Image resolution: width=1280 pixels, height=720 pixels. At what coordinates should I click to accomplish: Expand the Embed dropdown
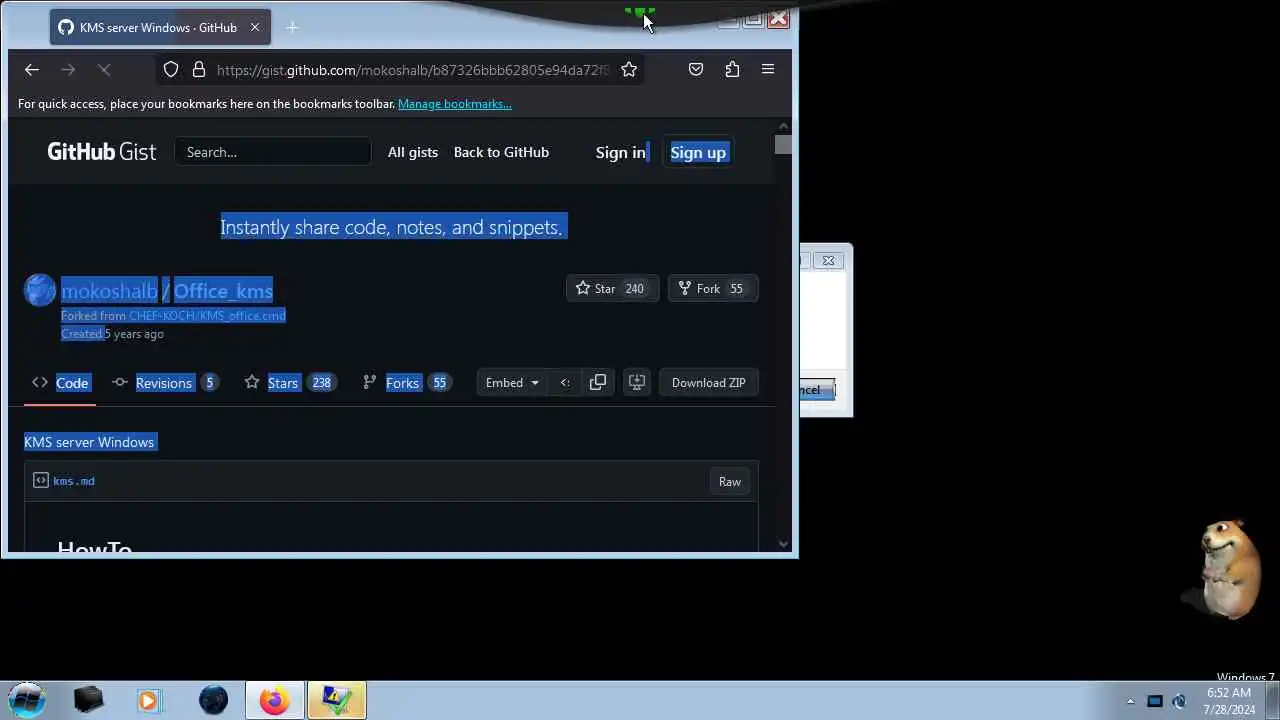pos(512,383)
